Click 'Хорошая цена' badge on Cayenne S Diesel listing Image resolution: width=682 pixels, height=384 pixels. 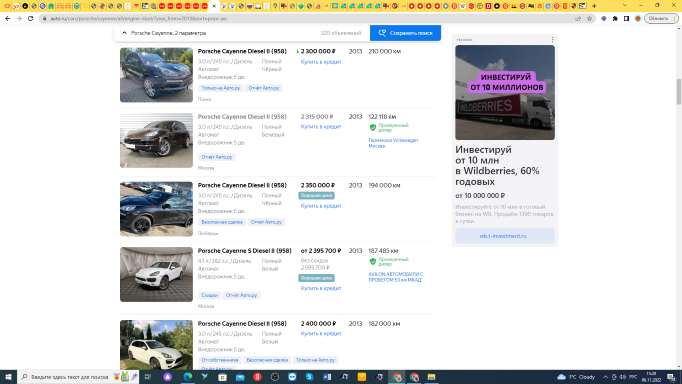pos(316,278)
